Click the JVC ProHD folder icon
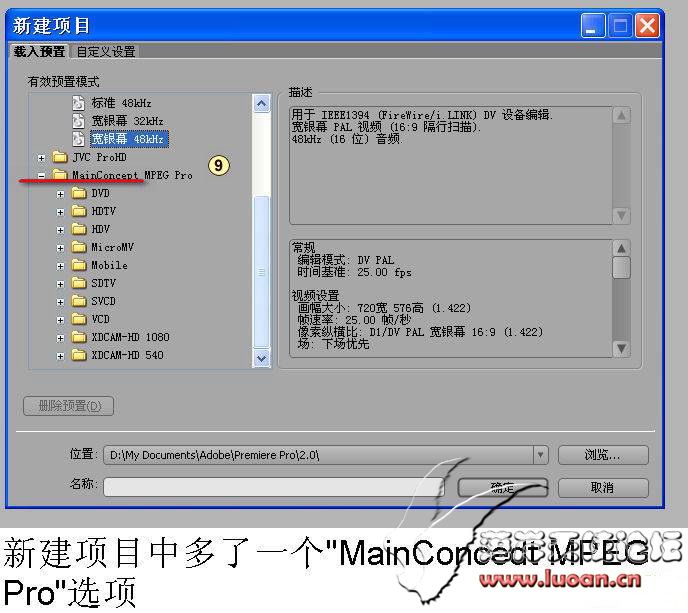688x613 pixels. coord(59,157)
